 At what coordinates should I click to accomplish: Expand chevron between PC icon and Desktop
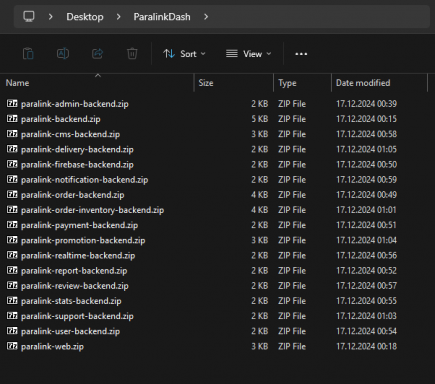click(x=51, y=17)
